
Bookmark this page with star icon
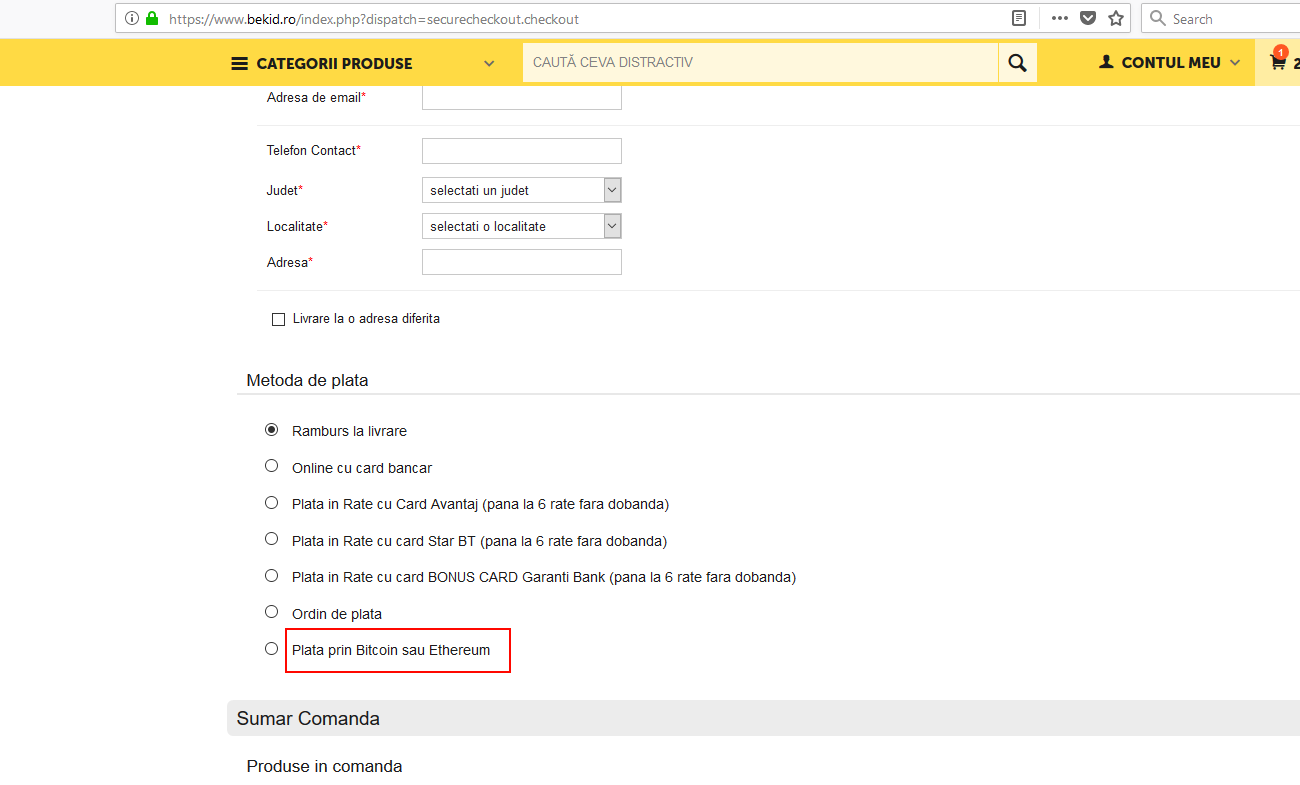click(x=1116, y=18)
